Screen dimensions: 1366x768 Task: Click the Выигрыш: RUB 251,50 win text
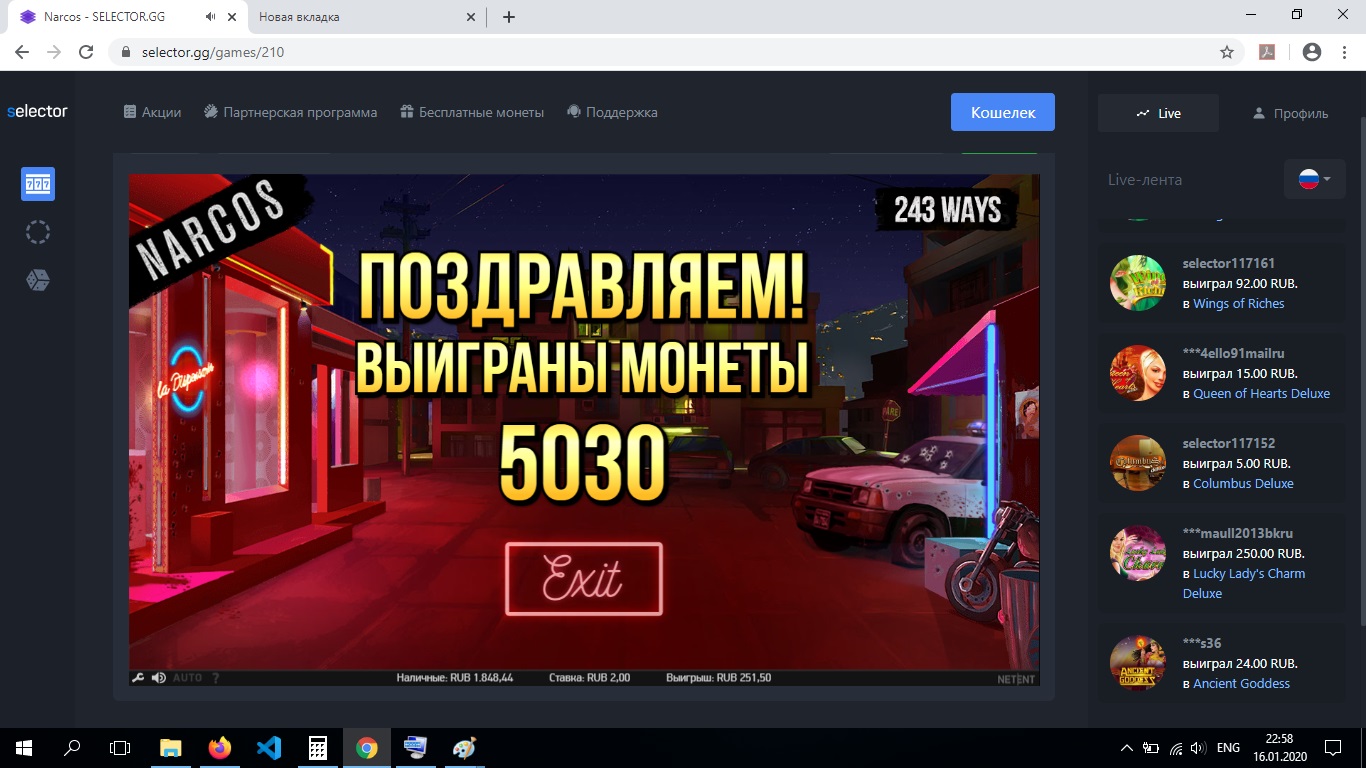tap(719, 678)
